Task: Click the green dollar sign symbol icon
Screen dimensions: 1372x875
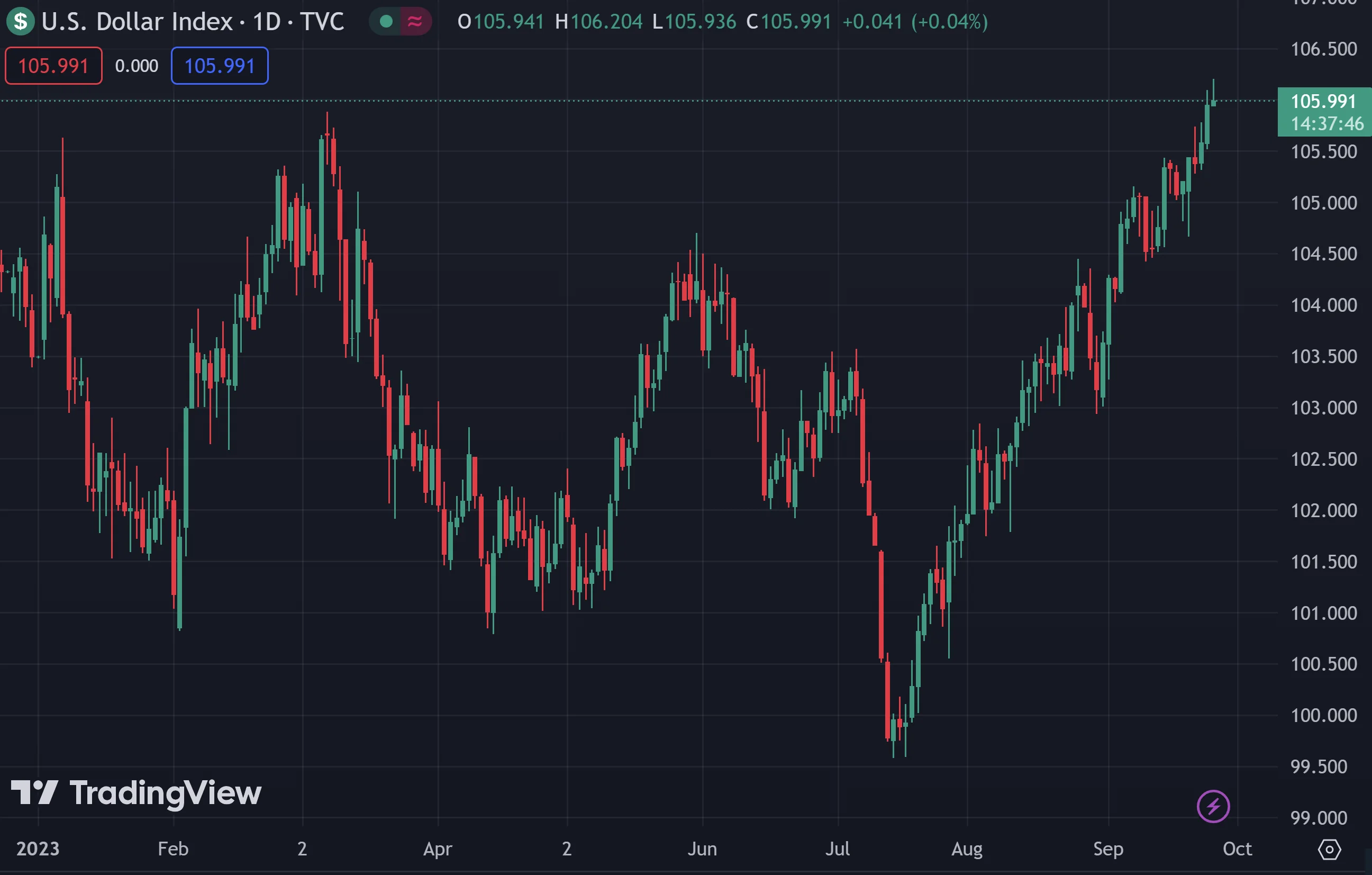Action: 21,22
